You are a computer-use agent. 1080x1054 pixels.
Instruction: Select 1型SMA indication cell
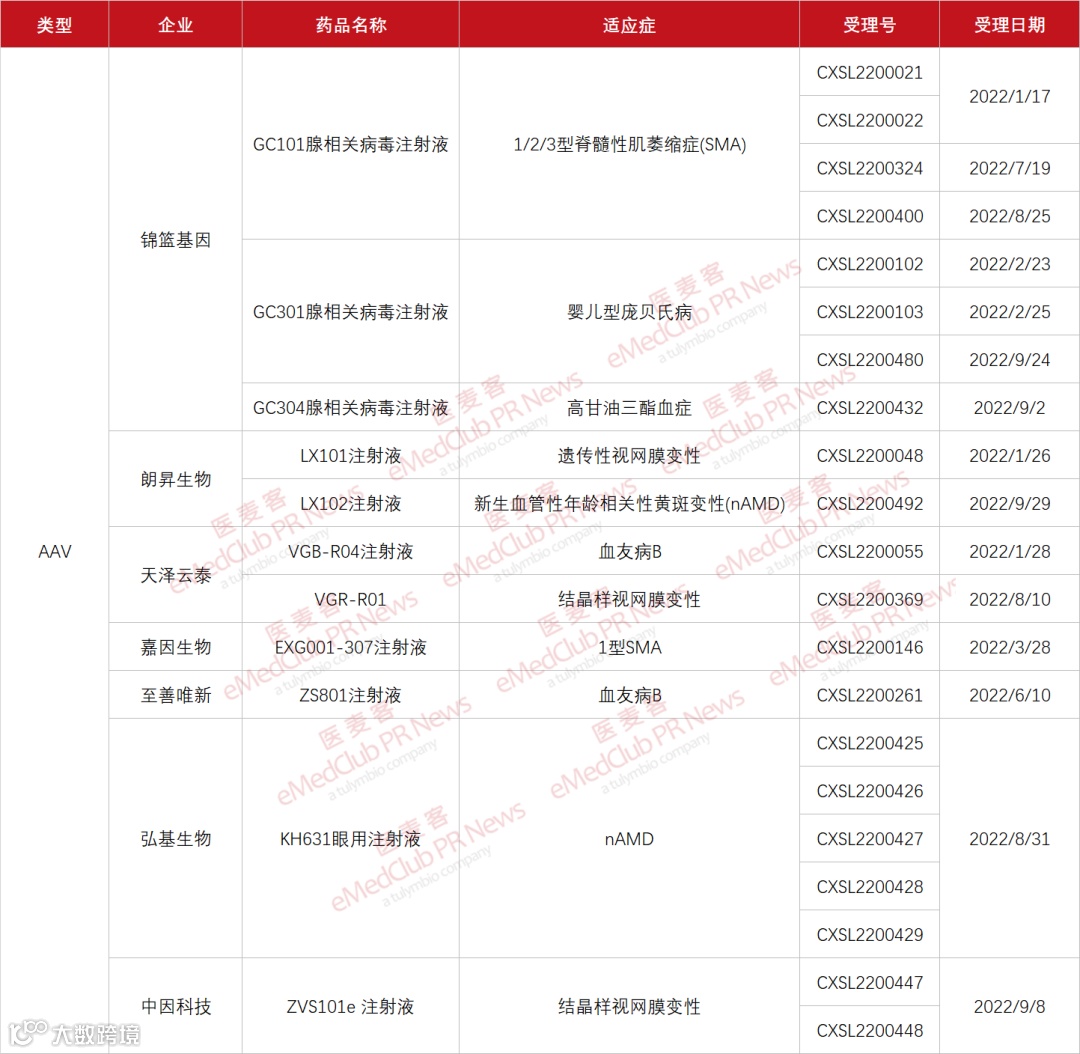(629, 647)
